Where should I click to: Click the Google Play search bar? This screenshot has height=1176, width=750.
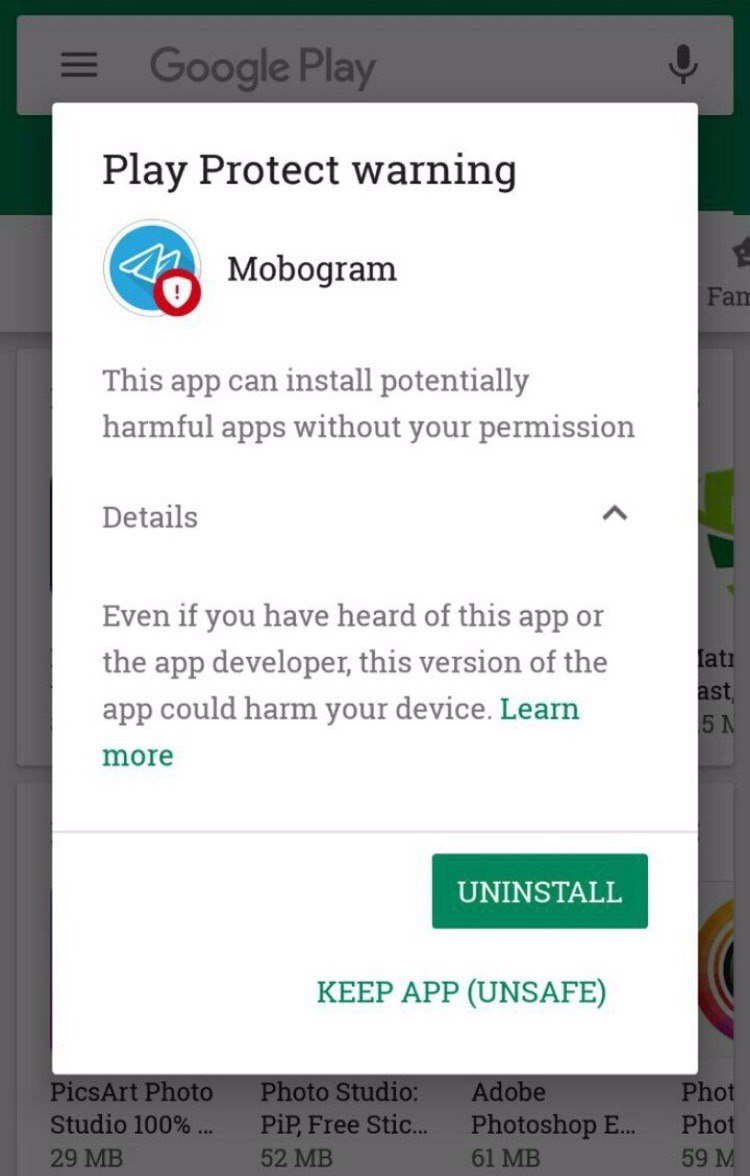pyautogui.click(x=375, y=65)
